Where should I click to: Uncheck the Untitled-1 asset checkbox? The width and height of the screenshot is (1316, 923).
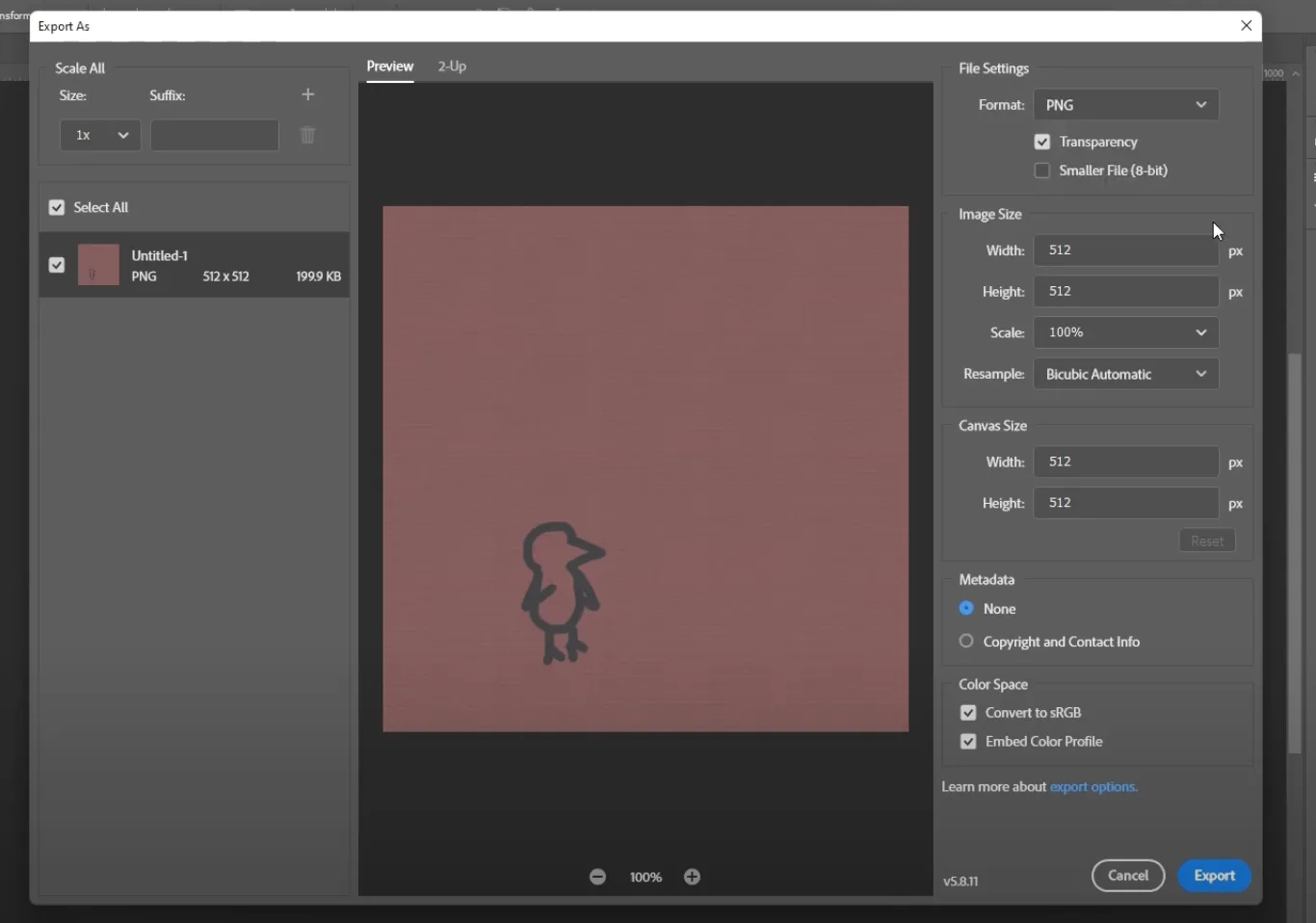click(57, 265)
